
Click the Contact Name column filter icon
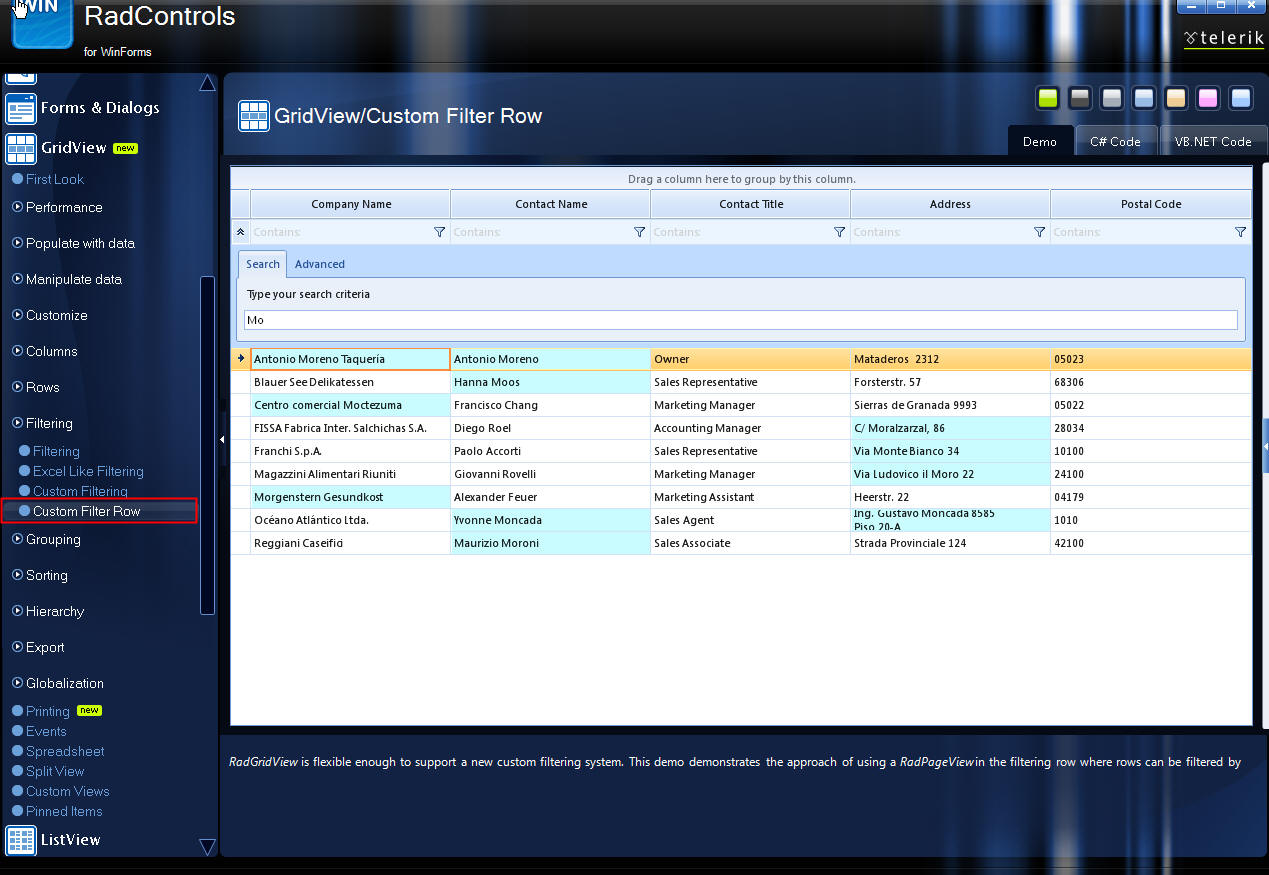click(639, 232)
